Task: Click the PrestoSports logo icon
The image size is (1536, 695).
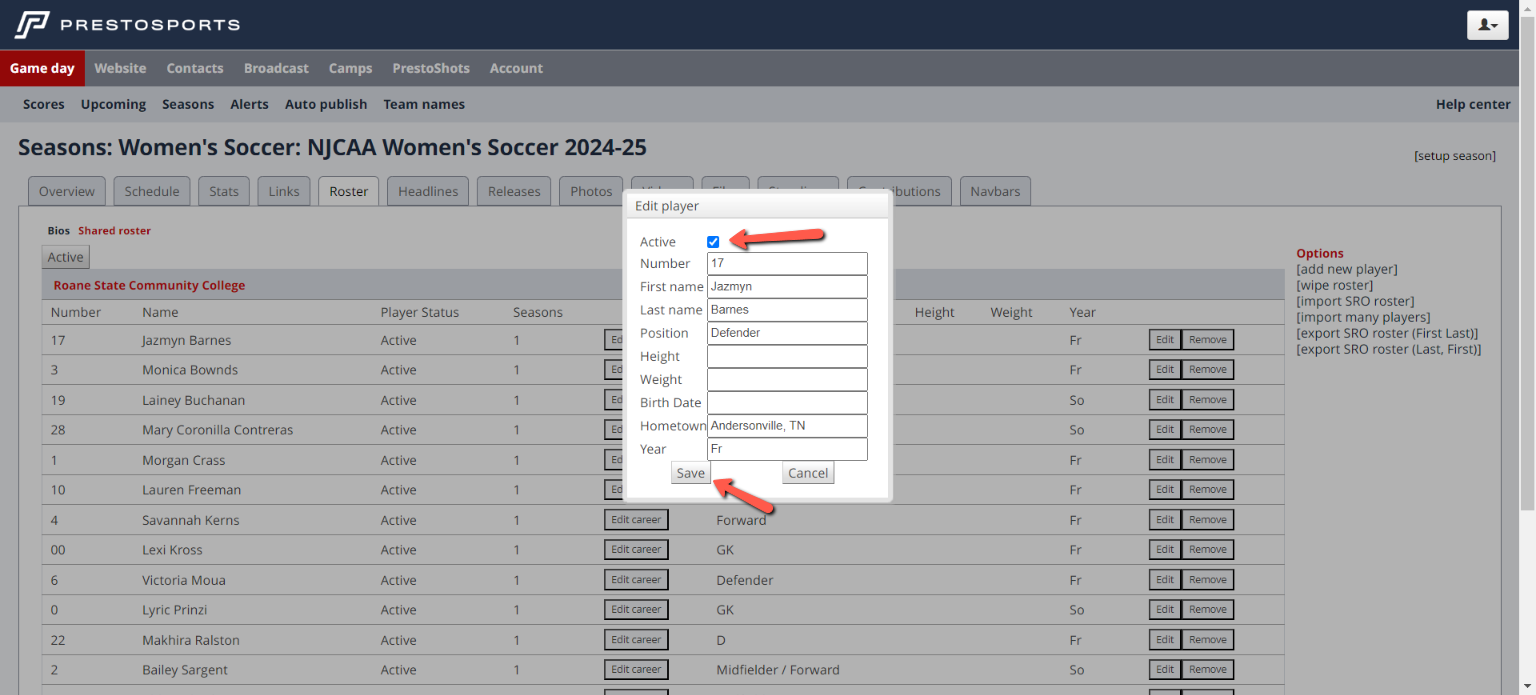Action: point(31,24)
